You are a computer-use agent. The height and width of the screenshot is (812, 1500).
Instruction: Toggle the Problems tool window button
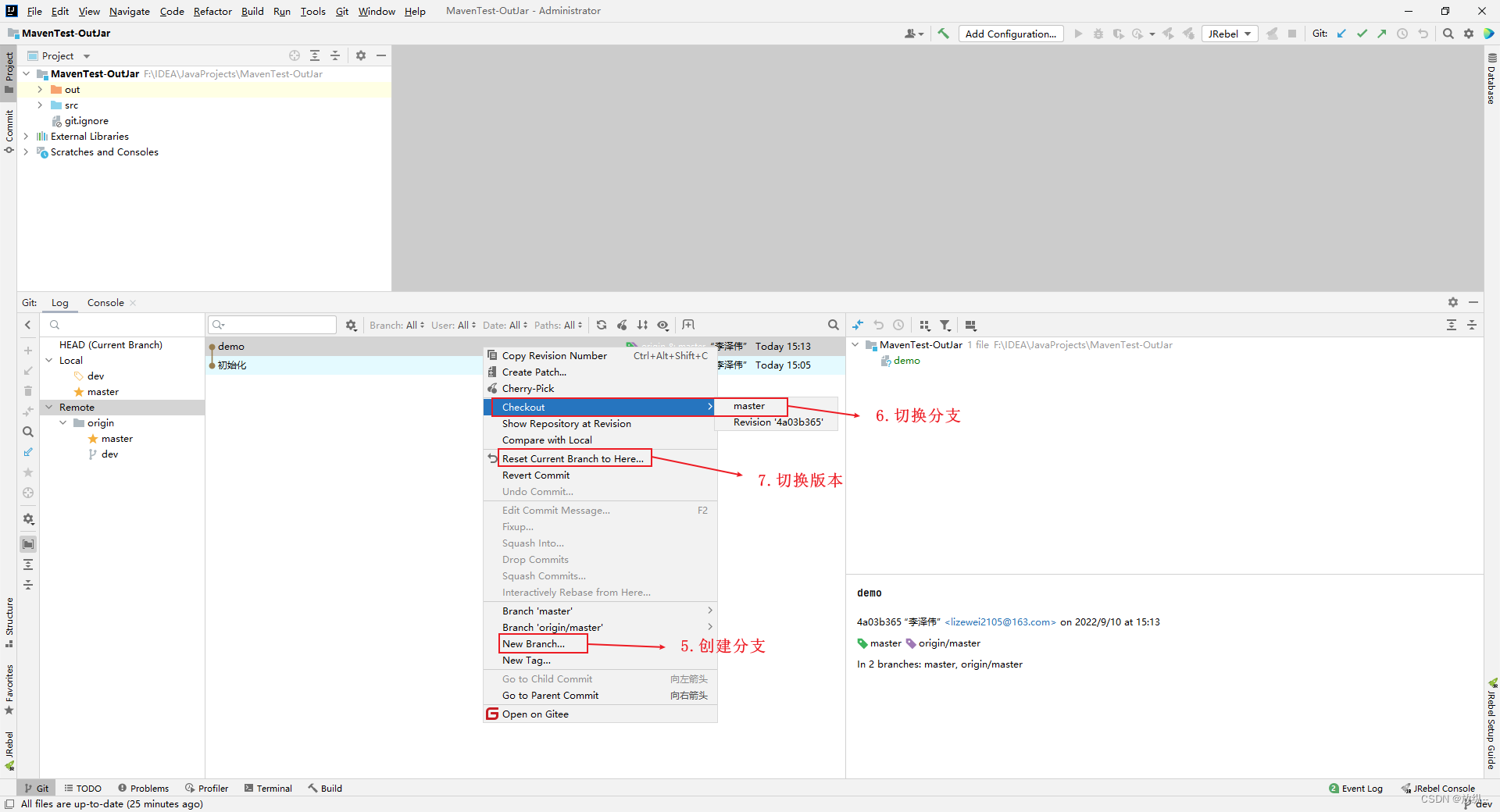click(143, 788)
